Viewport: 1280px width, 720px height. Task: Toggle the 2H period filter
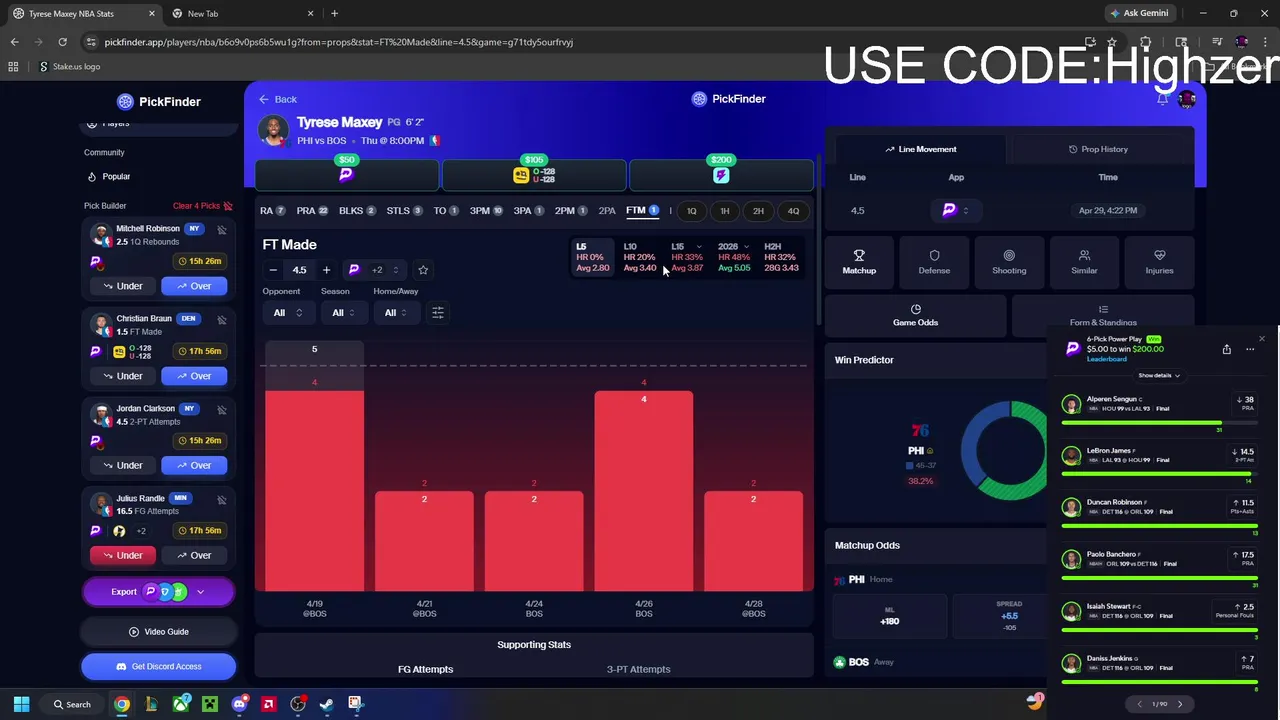pos(758,211)
